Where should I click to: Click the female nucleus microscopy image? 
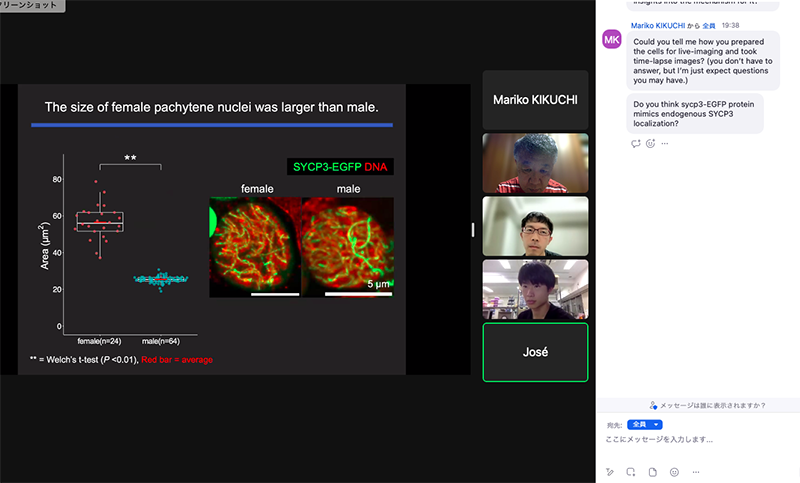(255, 247)
